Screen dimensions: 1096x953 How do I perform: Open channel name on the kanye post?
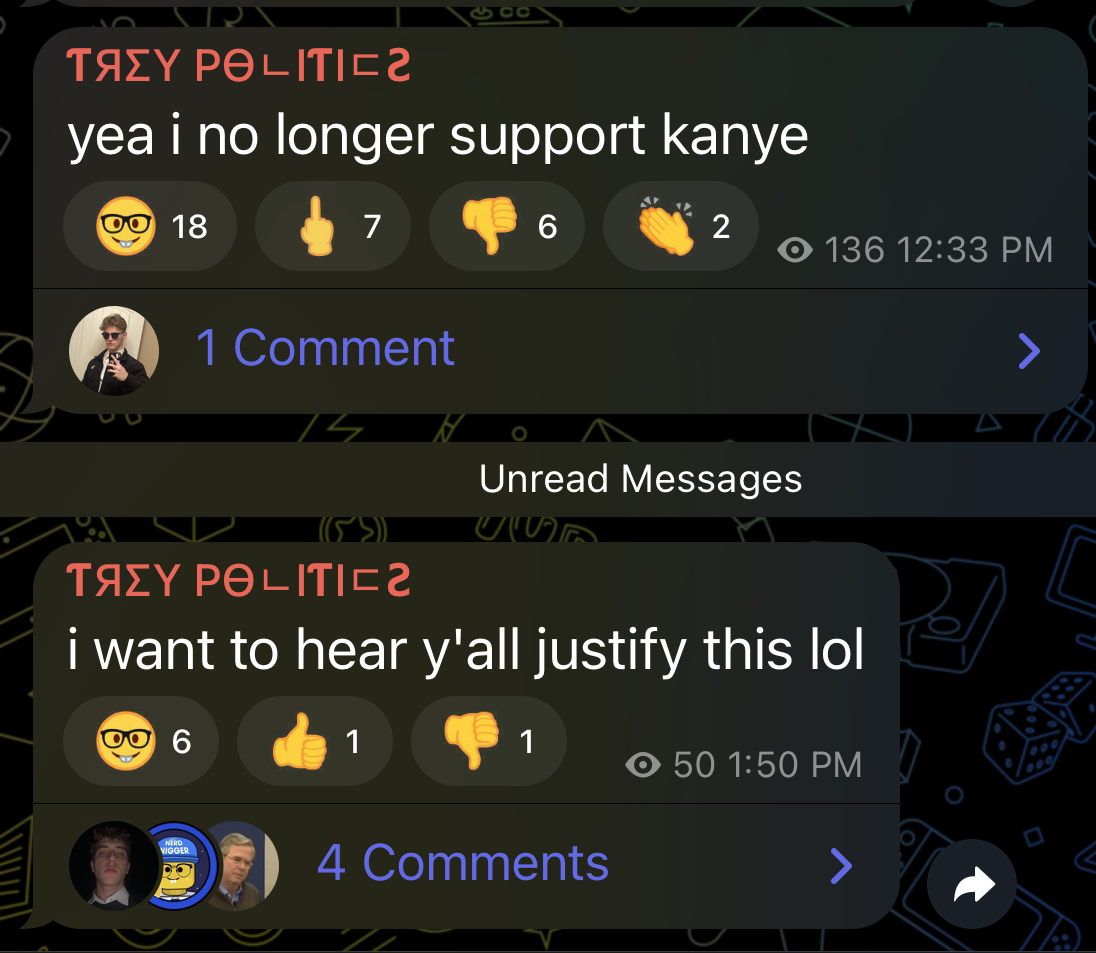click(238, 66)
